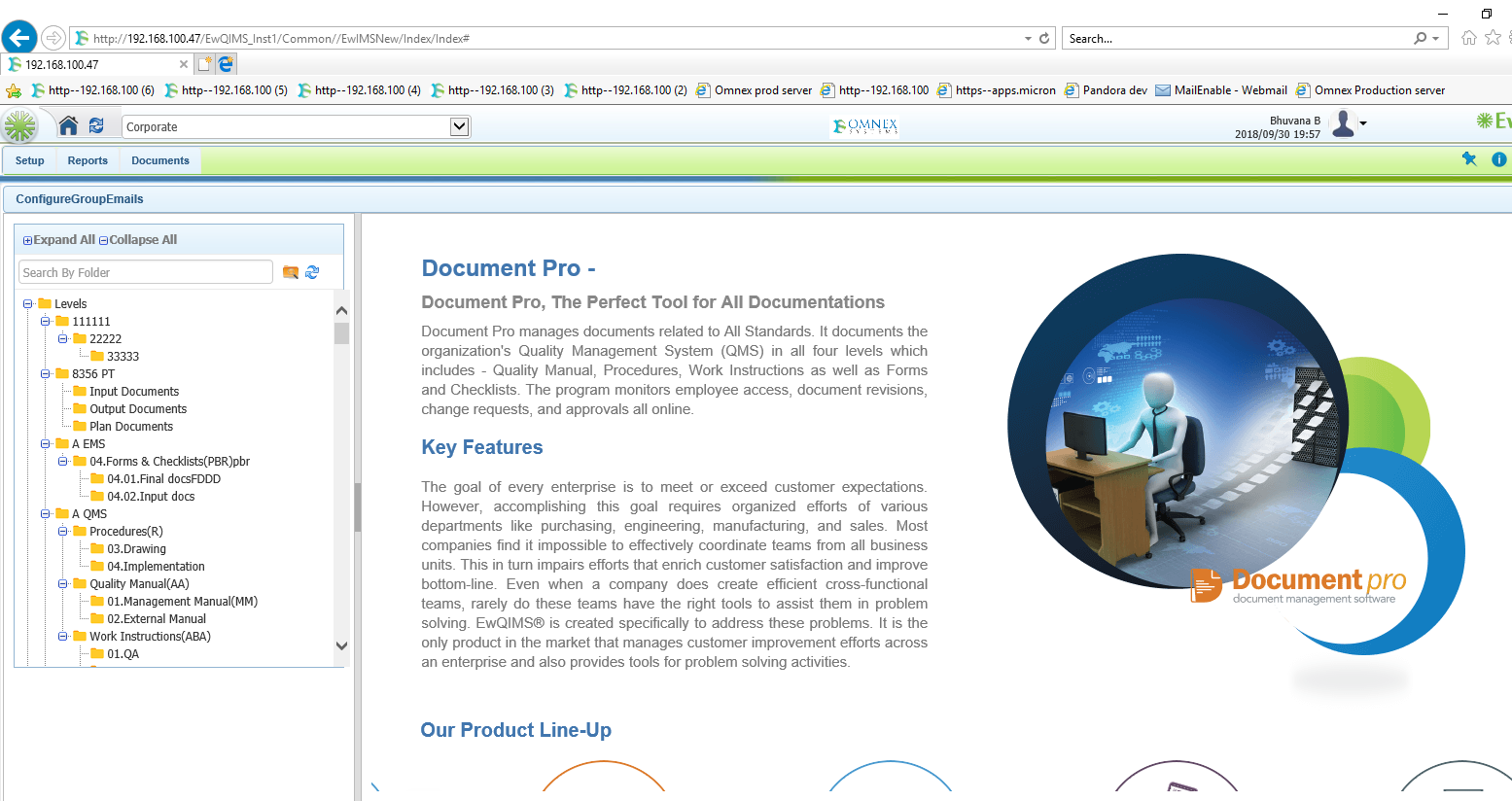Open the https--apps.micron bookmark

(997, 90)
